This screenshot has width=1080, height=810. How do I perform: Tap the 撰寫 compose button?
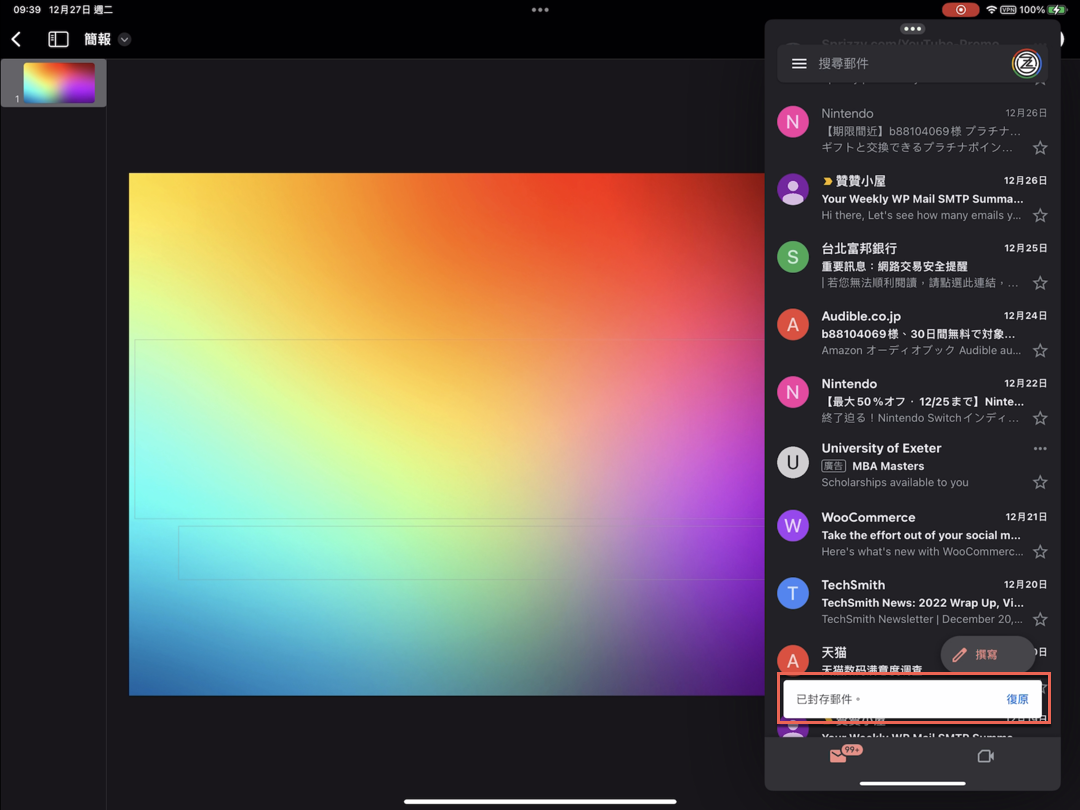coord(987,654)
